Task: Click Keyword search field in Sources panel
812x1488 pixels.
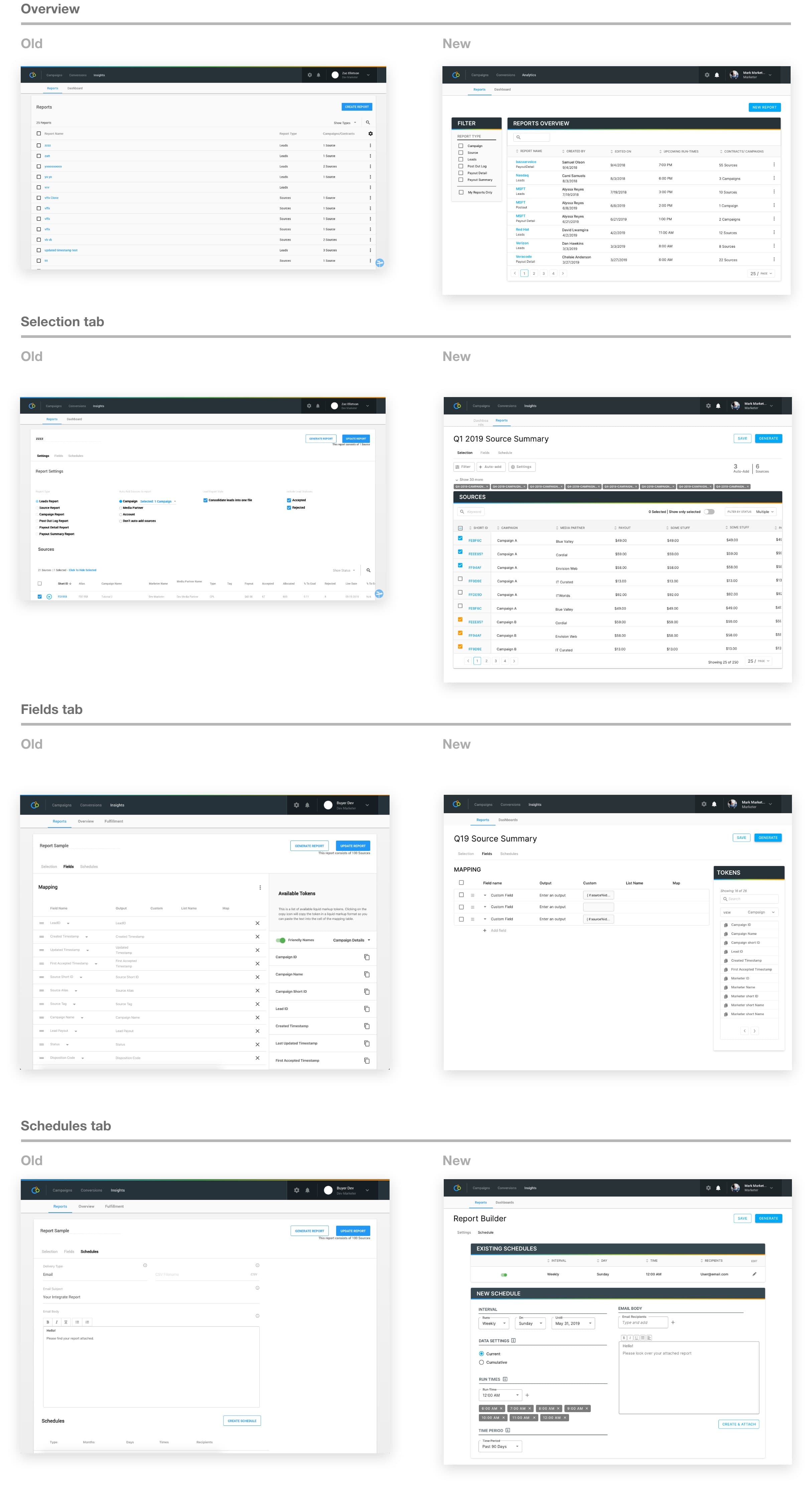Action: pos(471,512)
